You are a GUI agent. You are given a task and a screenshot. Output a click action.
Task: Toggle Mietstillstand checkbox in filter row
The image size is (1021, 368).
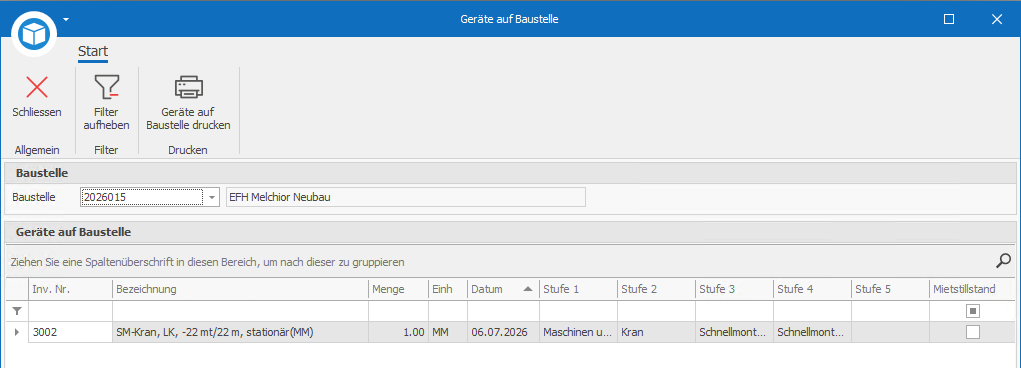coord(973,312)
